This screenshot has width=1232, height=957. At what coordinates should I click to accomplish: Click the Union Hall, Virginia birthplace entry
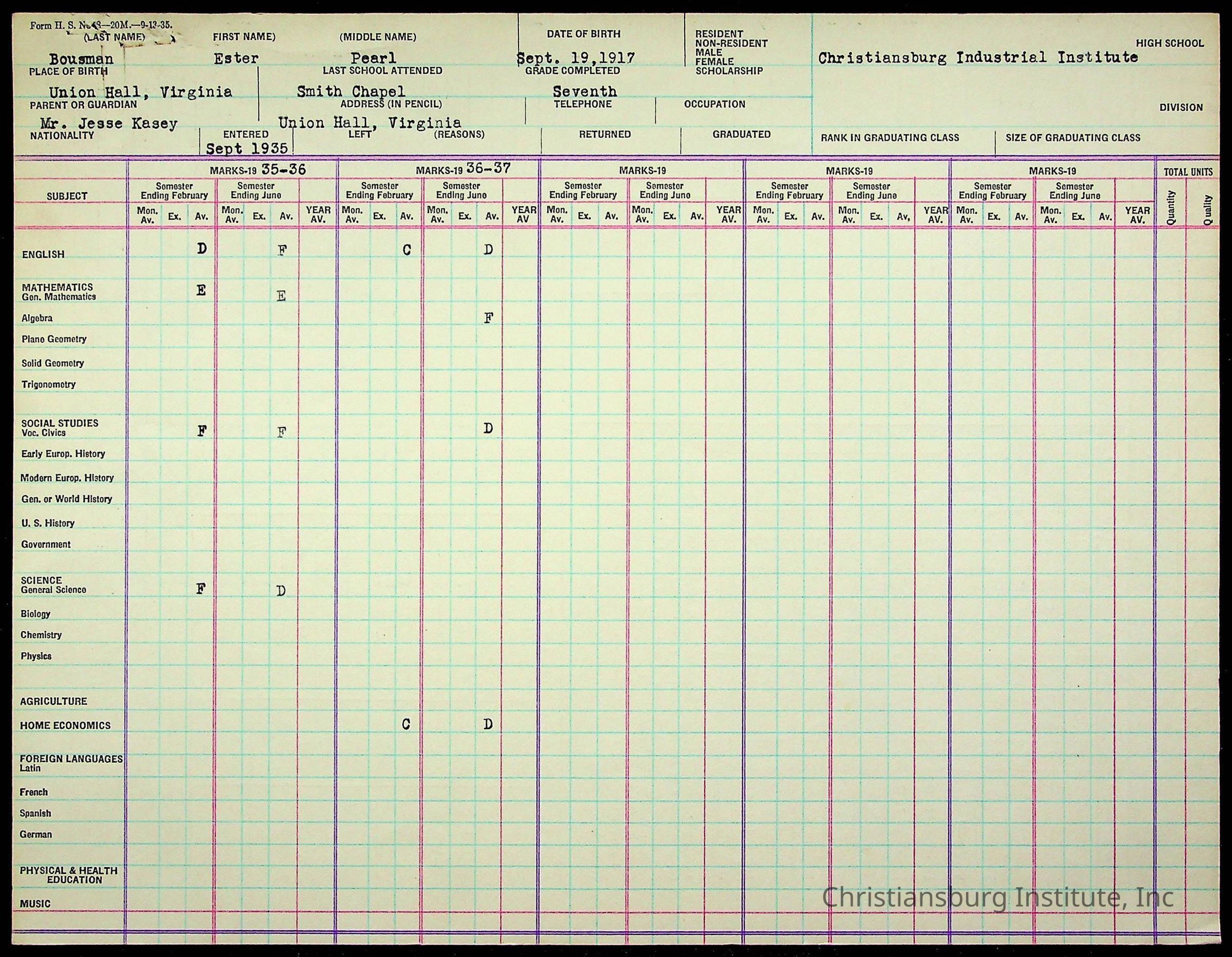pos(140,92)
